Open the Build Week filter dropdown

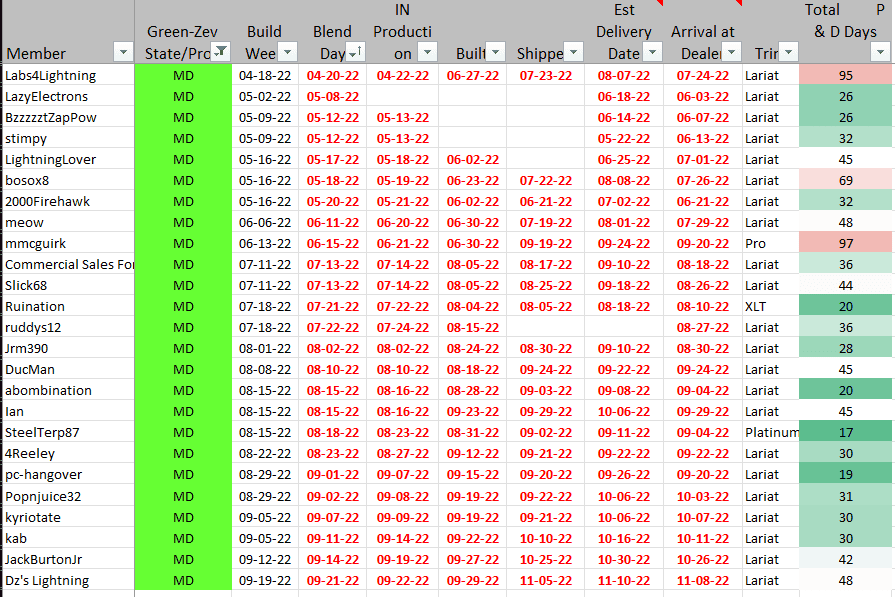287,52
